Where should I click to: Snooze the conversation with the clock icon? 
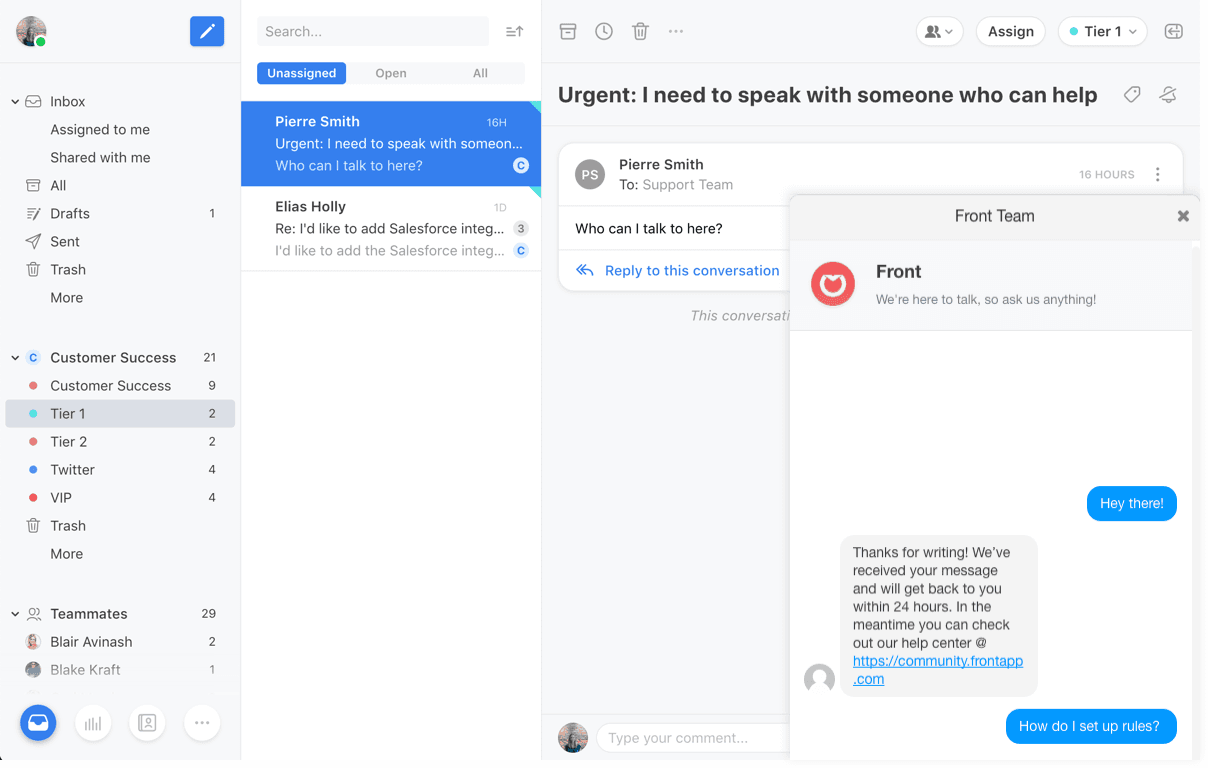tap(604, 31)
